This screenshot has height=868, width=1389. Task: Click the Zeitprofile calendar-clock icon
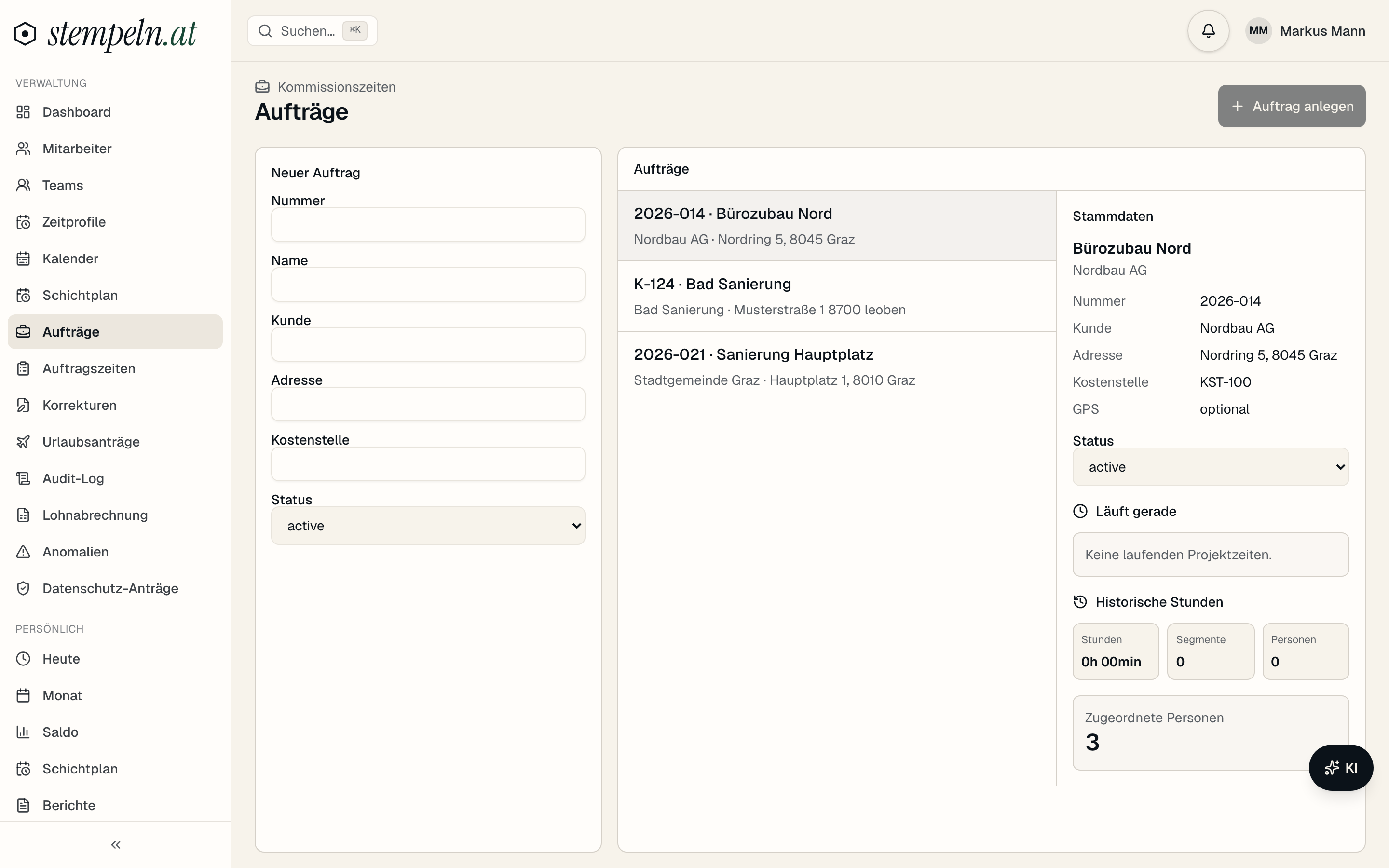coord(23,222)
